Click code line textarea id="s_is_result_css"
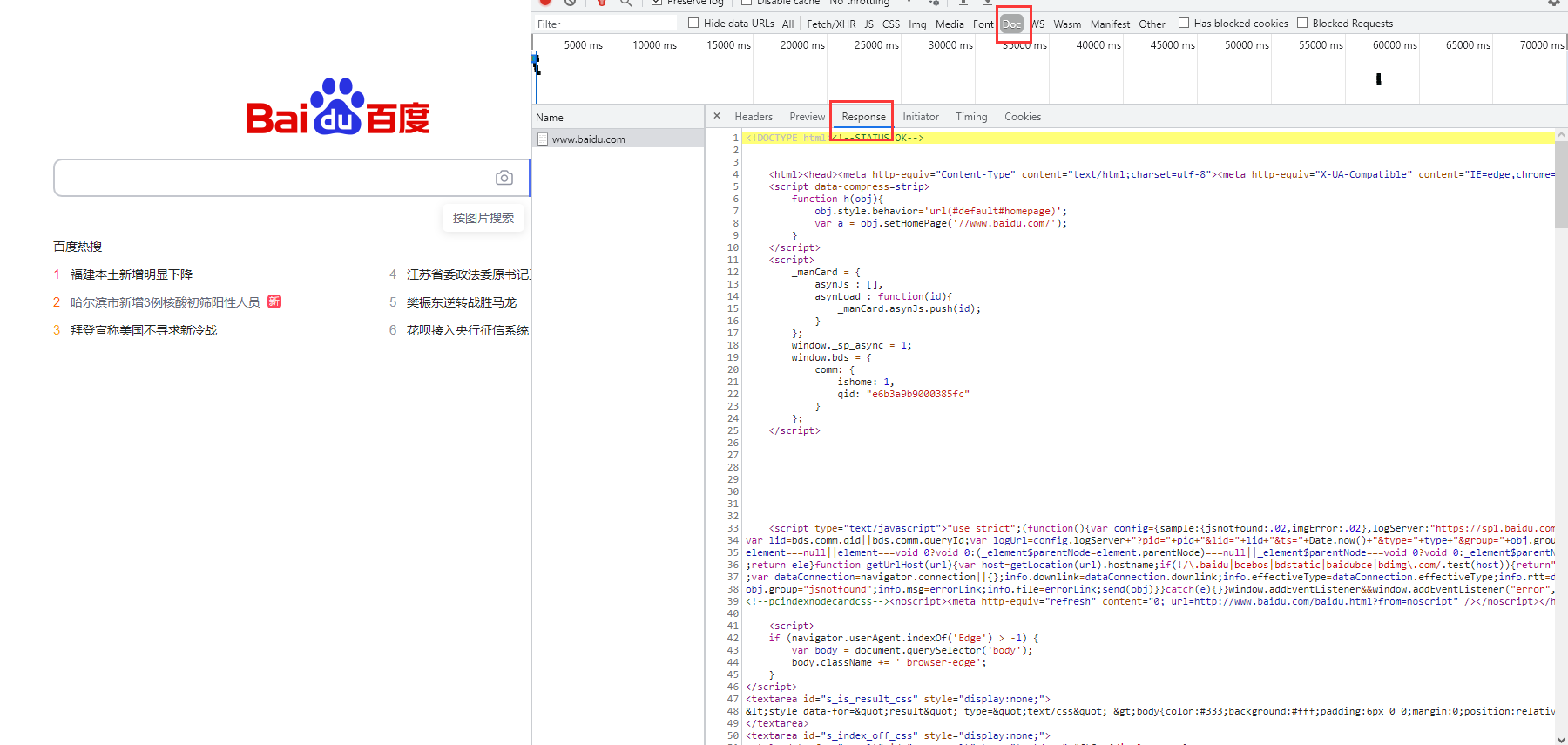1568x745 pixels. tap(898, 699)
